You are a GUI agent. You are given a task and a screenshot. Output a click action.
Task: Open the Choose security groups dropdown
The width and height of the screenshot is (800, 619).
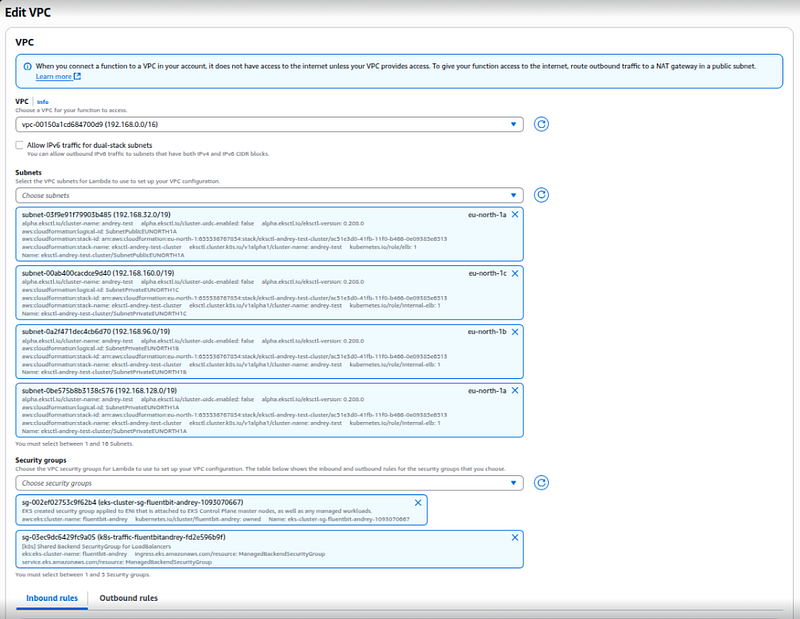click(x=269, y=483)
